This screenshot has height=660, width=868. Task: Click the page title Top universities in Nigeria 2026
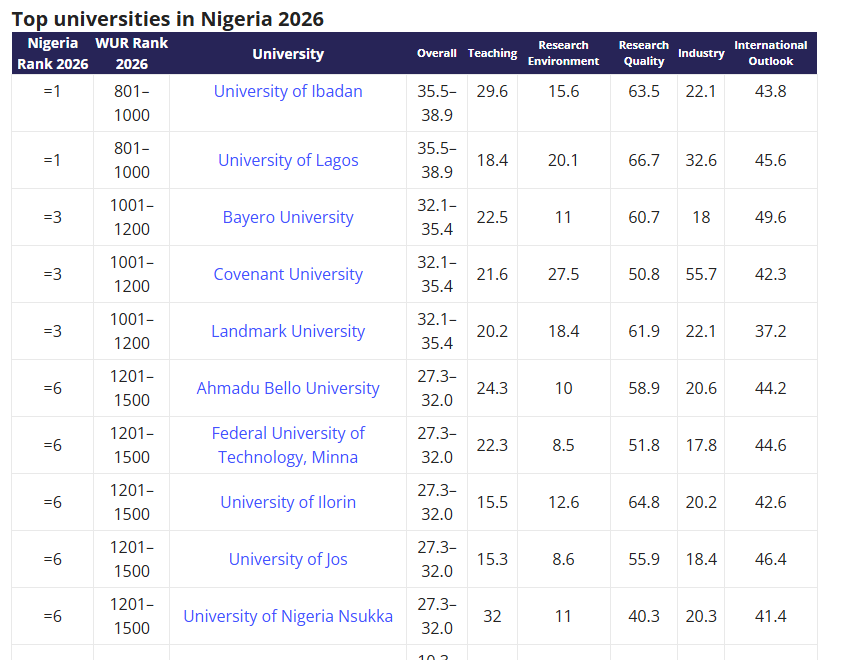point(168,19)
